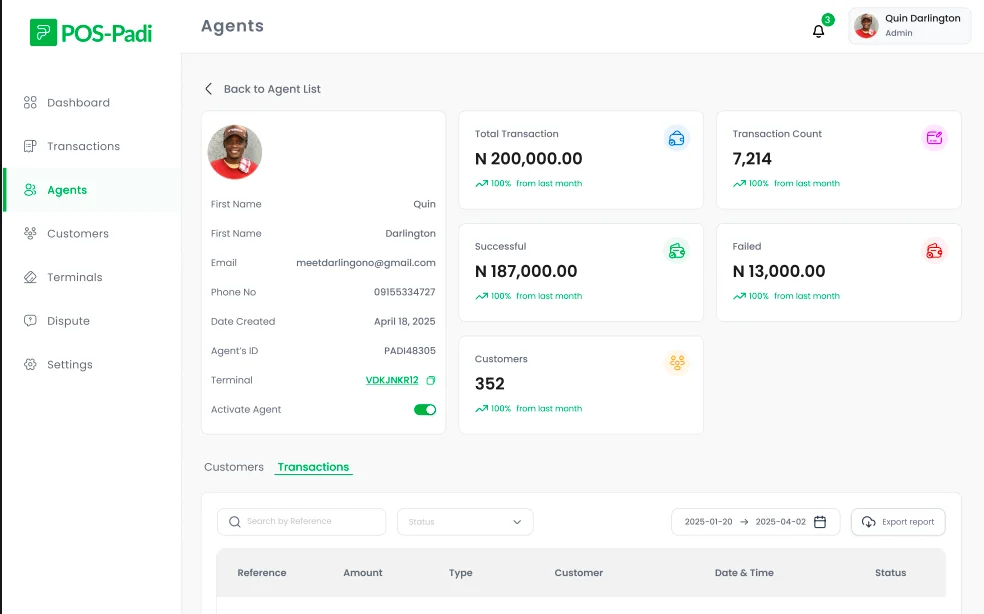Toggle the Activate Agent switch
Image resolution: width=984 pixels, height=614 pixels.
click(x=425, y=410)
